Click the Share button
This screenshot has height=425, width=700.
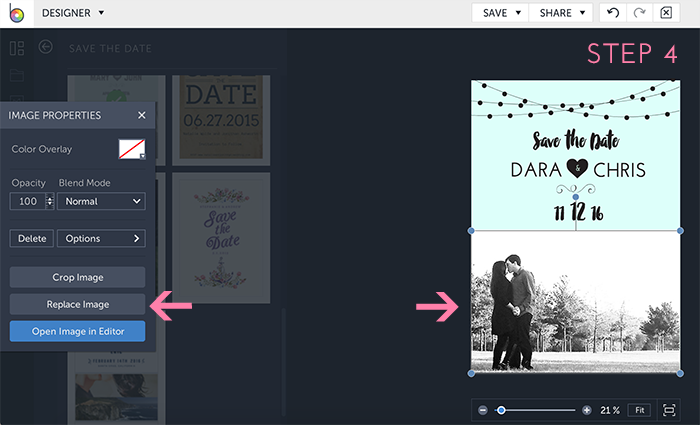click(x=555, y=13)
